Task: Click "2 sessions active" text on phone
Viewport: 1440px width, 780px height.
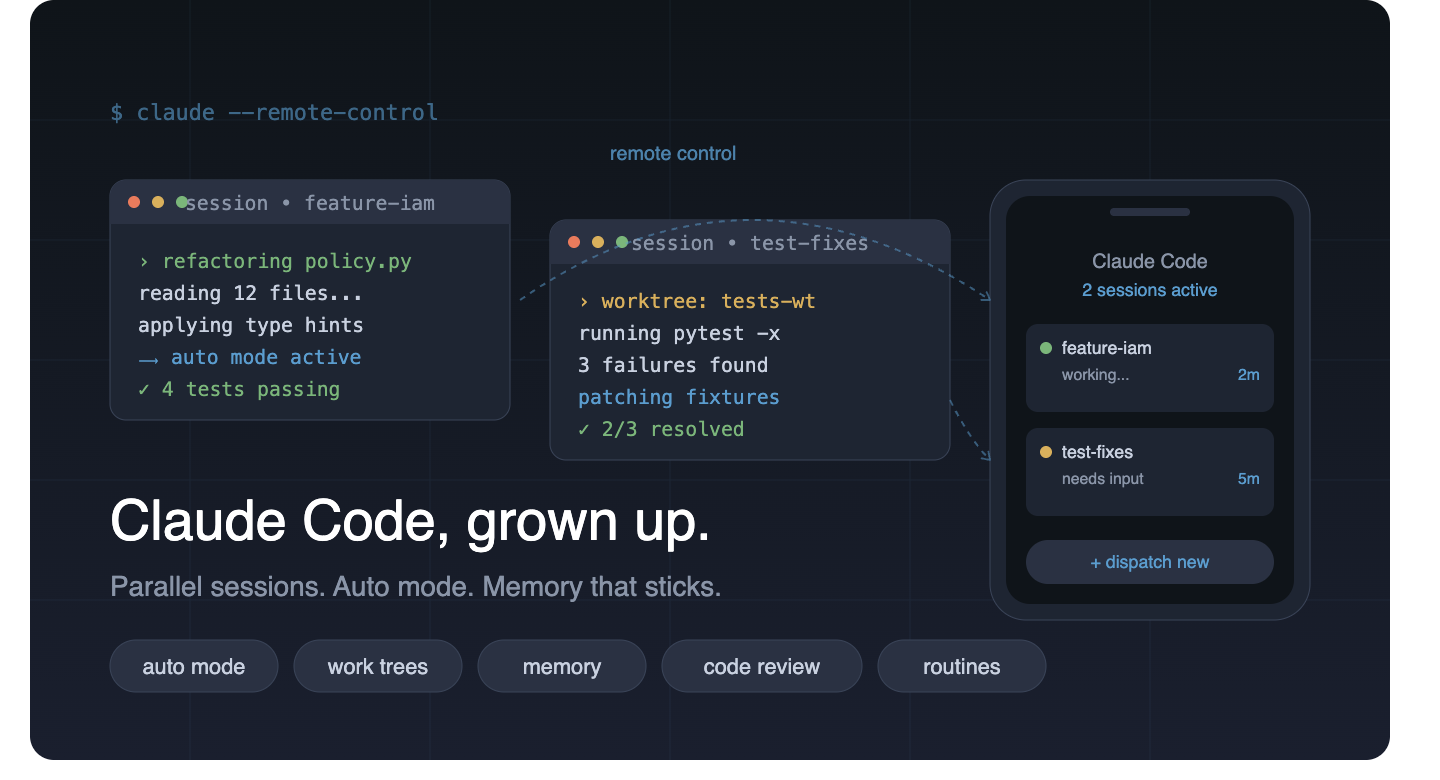Action: pos(1150,290)
